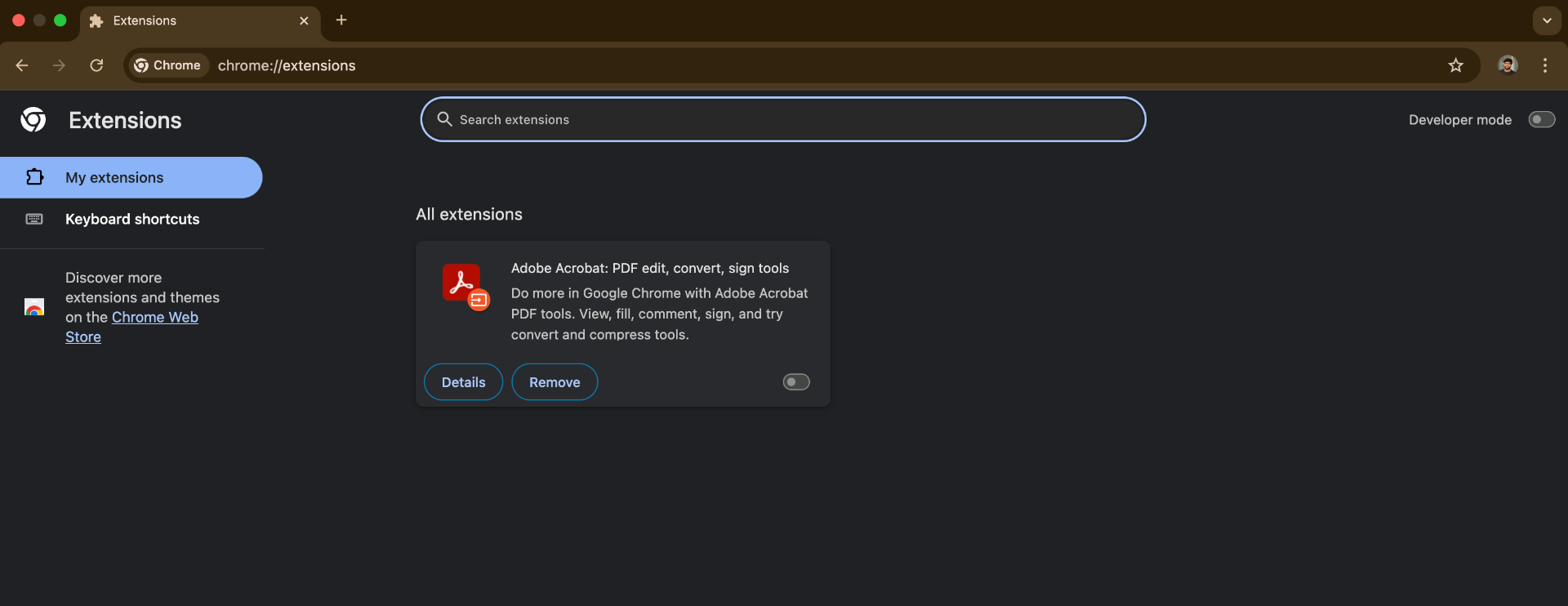Viewport: 1568px width, 606px height.
Task: Focus the Search extensions field
Action: 783,119
